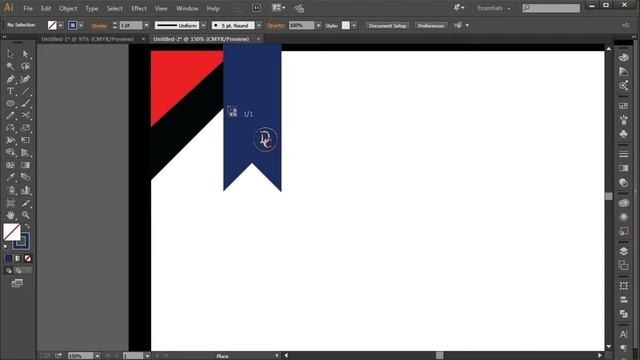Click the Preferences button
This screenshot has width=640, height=360.
(431, 25)
